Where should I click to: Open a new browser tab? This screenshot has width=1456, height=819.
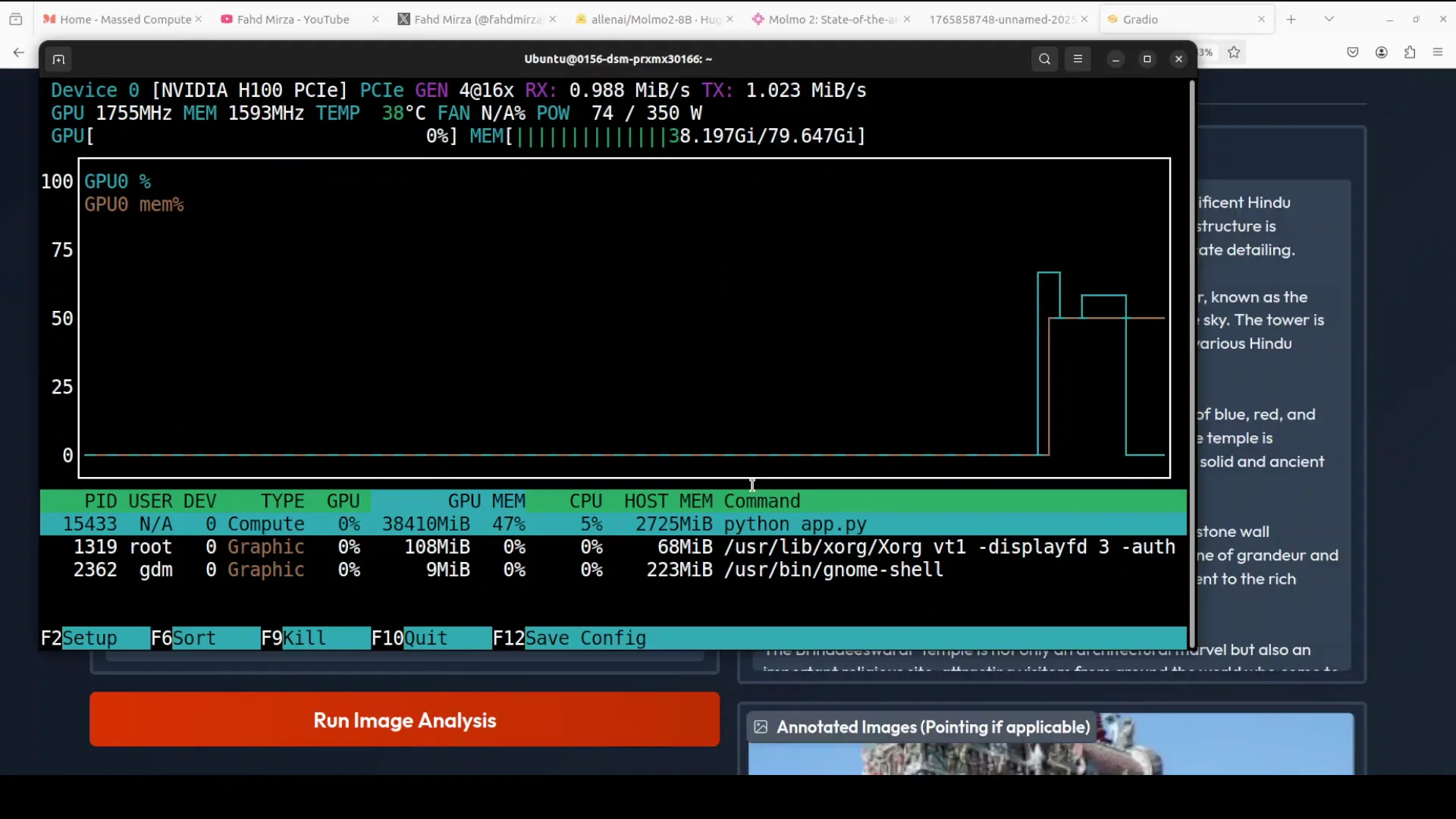pyautogui.click(x=1291, y=19)
